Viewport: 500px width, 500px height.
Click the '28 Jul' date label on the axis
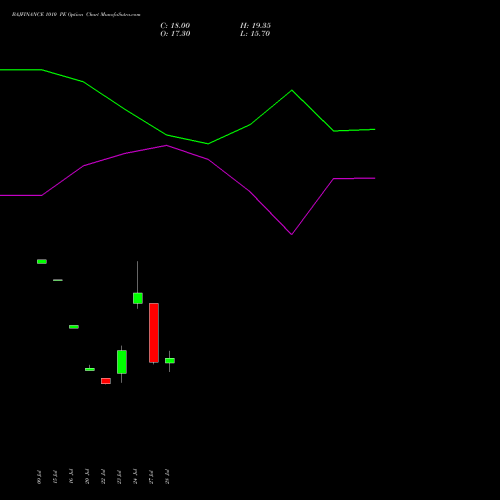click(167, 477)
